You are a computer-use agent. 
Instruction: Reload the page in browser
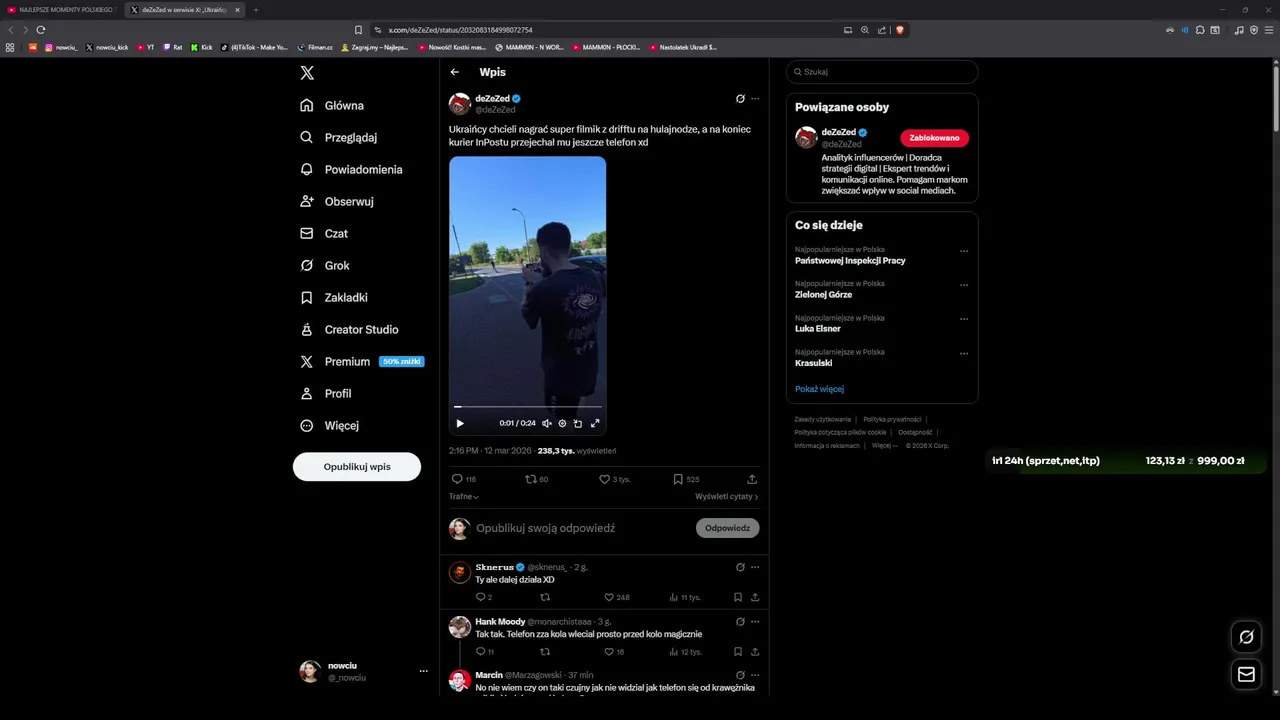pyautogui.click(x=41, y=30)
